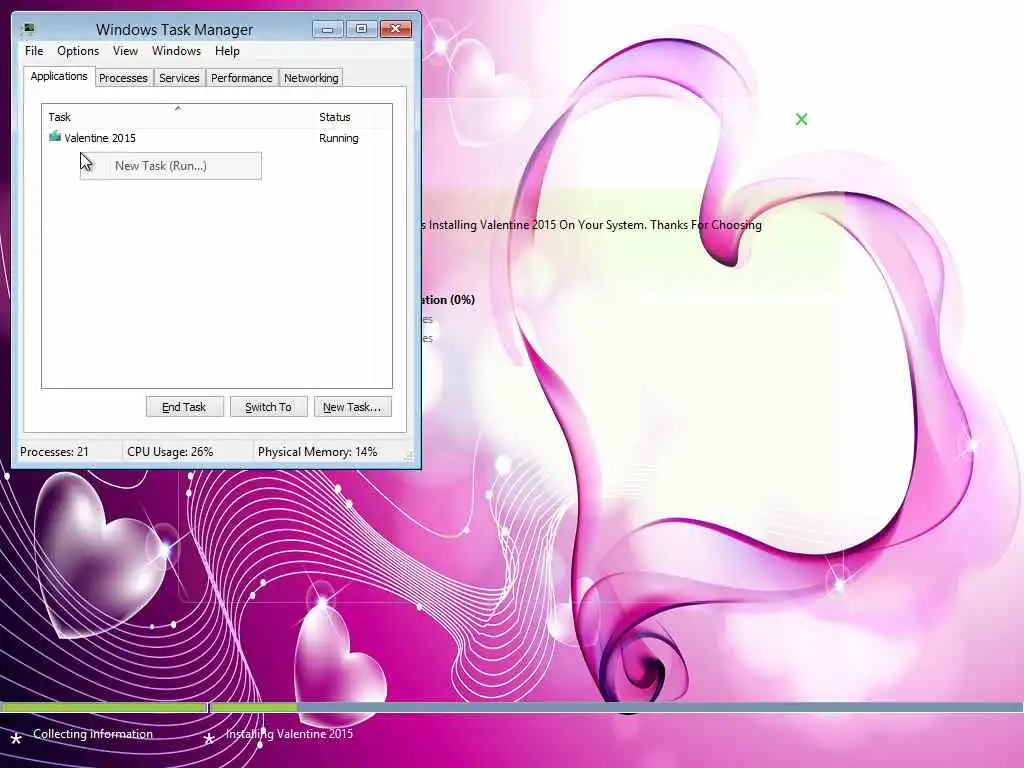Screen dimensions: 1024x768
Task: Choose New Task (Run...) from context menu
Action: 171,166
